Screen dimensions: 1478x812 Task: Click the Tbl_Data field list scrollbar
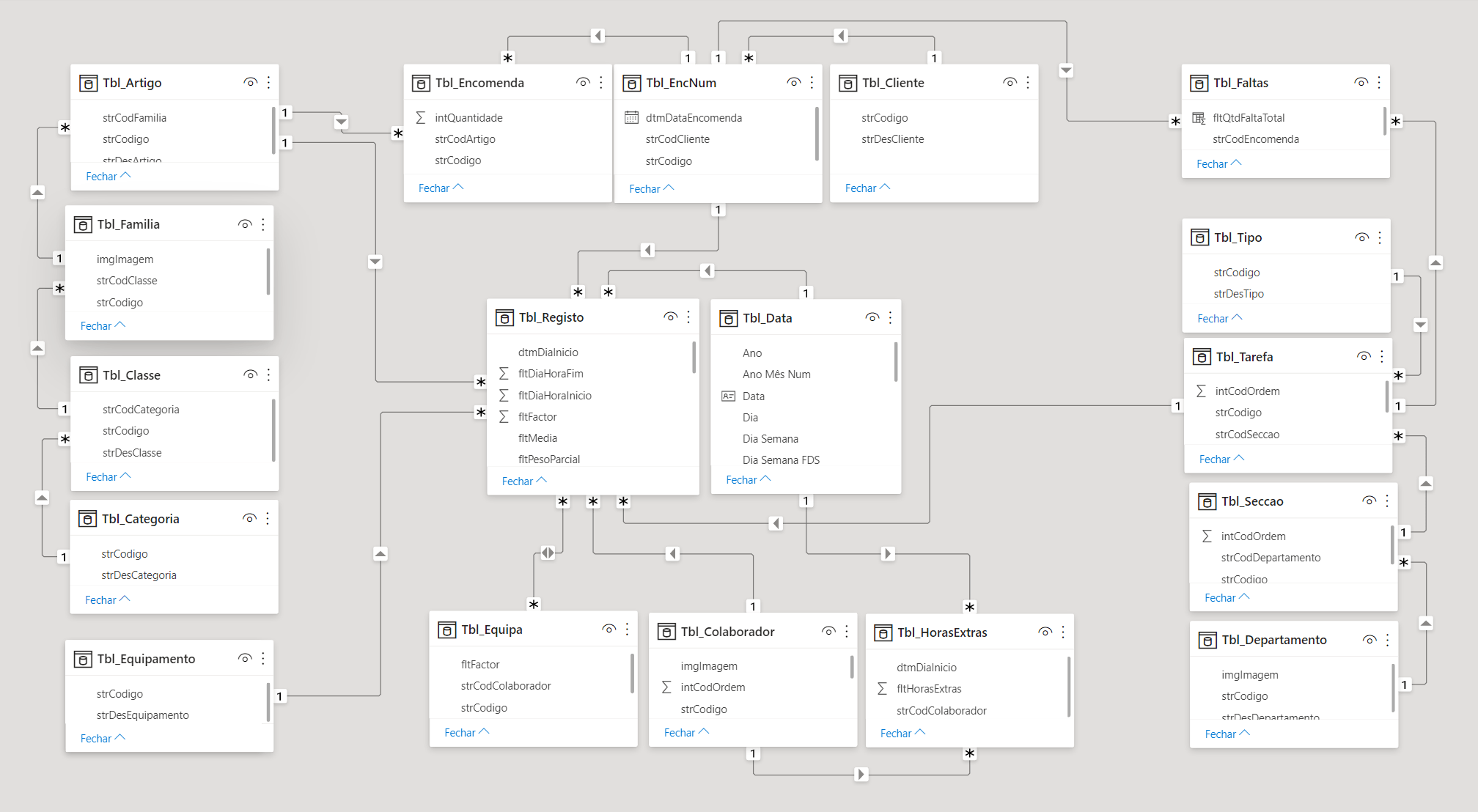[x=896, y=362]
